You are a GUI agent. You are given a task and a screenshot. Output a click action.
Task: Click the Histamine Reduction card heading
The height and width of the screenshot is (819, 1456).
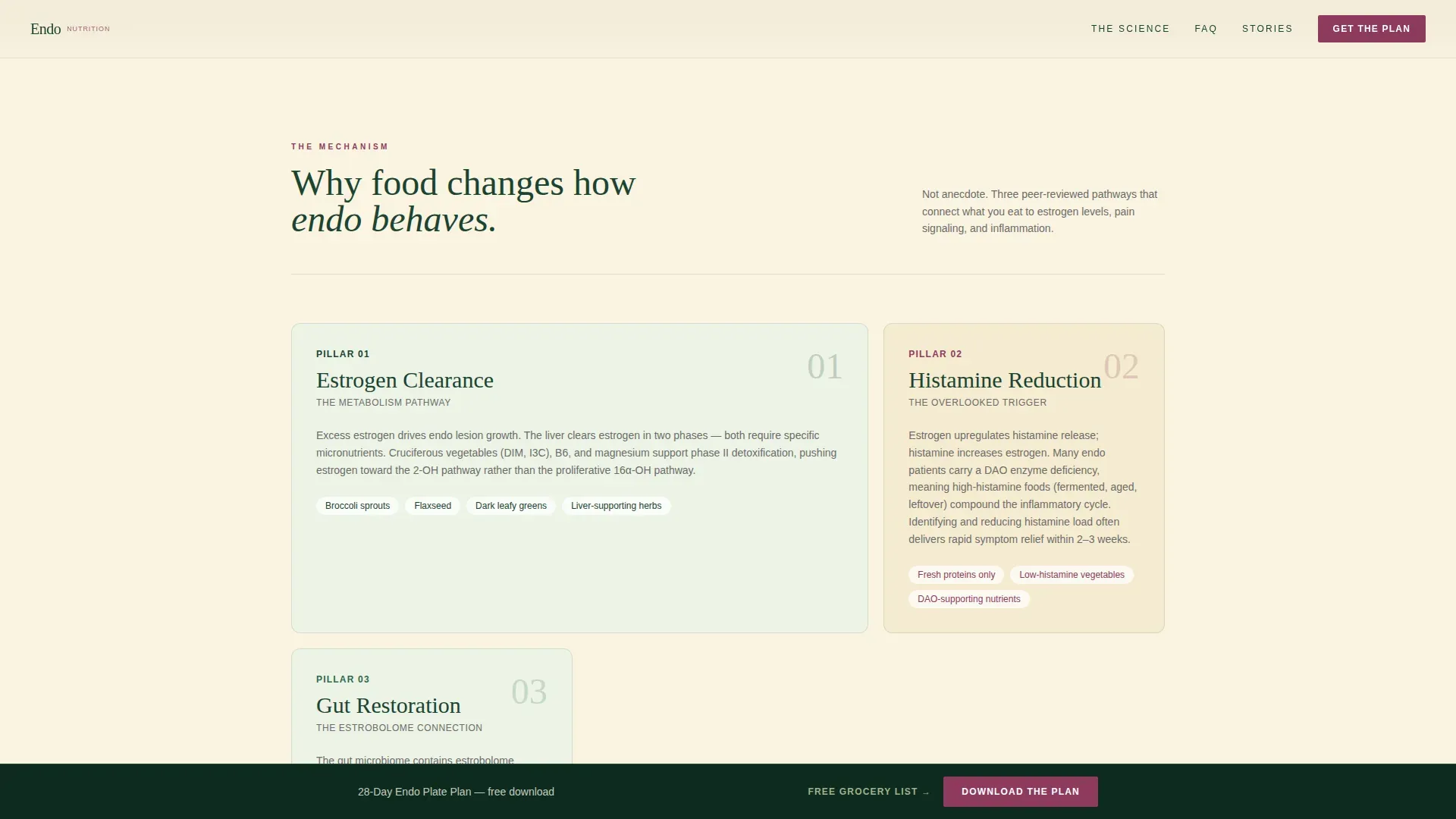click(x=1004, y=380)
